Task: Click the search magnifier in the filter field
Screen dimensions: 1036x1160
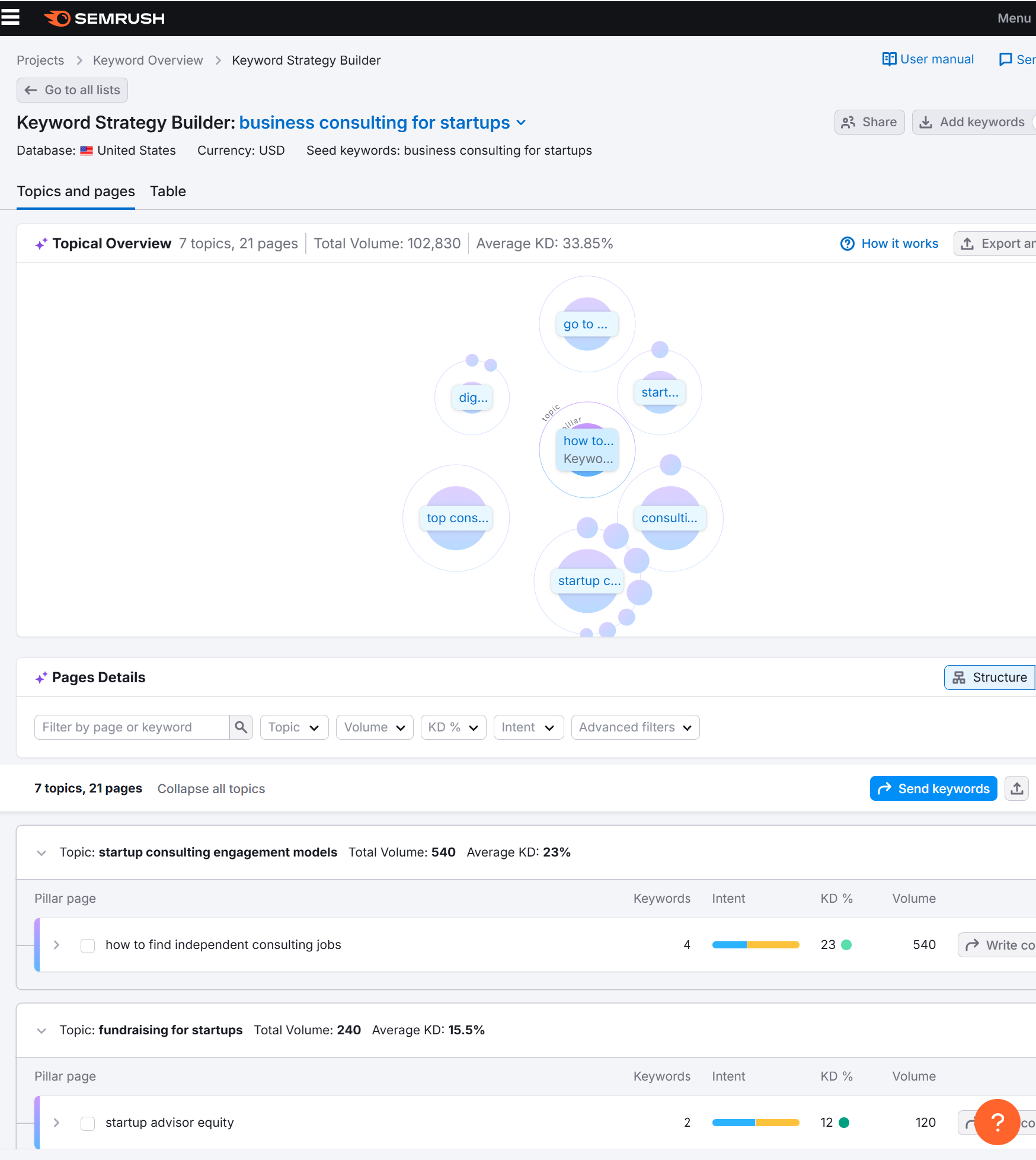Action: [x=241, y=727]
